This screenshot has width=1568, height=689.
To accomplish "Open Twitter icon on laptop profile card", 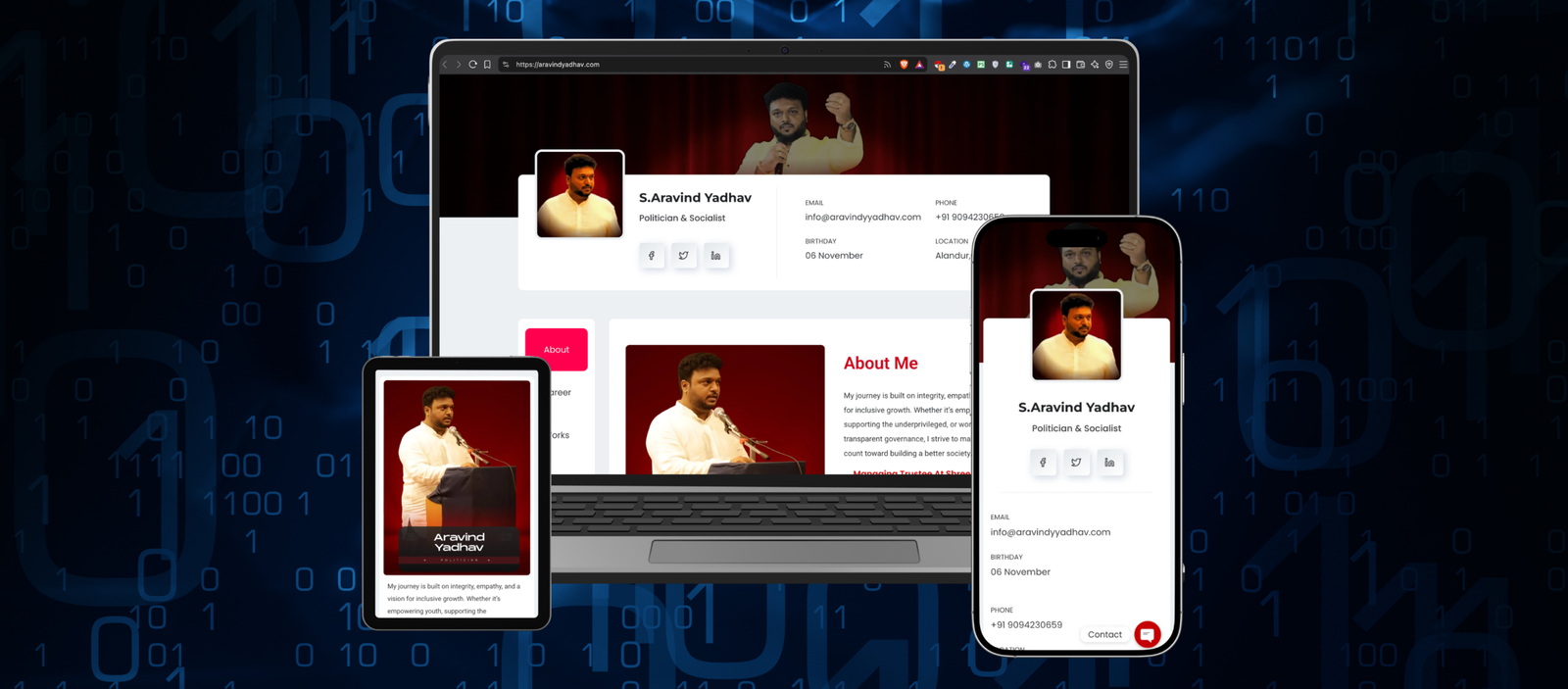I will click(684, 256).
